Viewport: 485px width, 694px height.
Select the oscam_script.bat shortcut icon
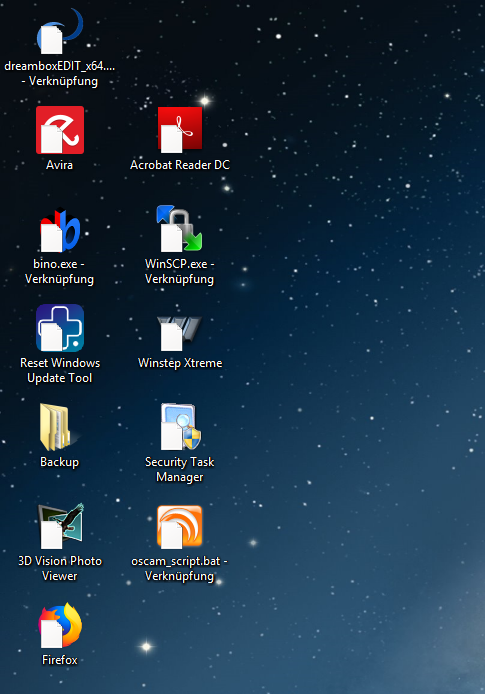[x=180, y=527]
